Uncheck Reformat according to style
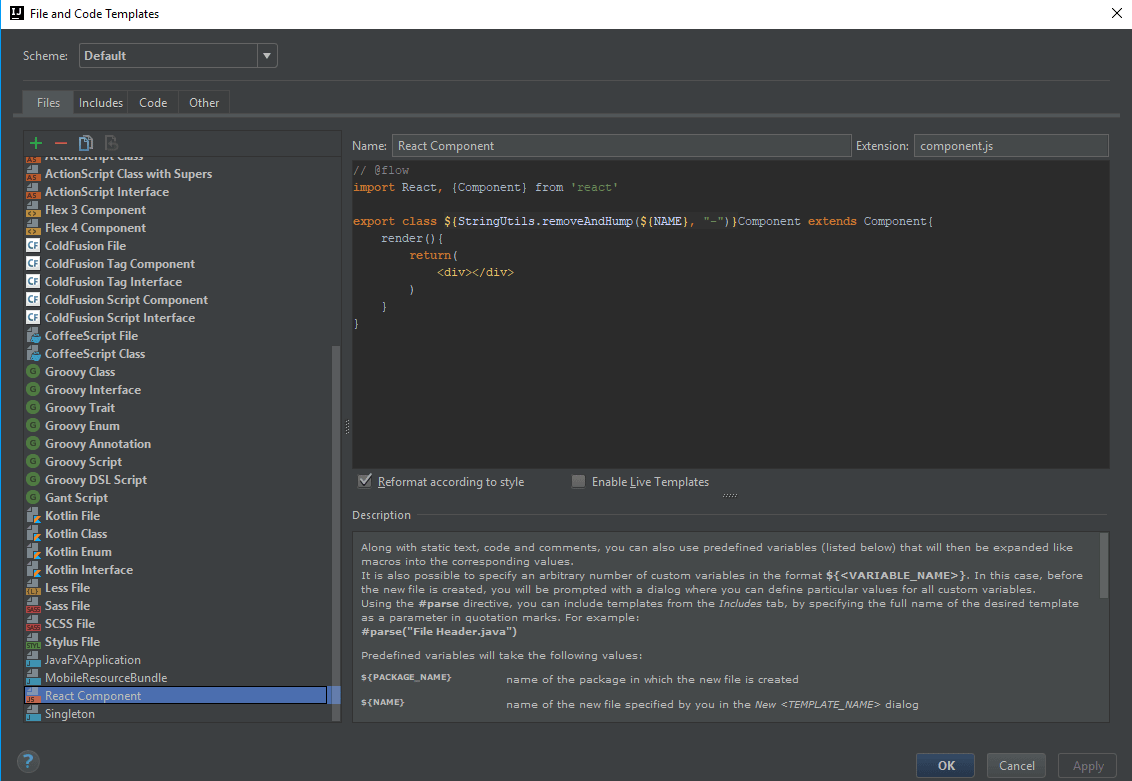 pyautogui.click(x=365, y=481)
